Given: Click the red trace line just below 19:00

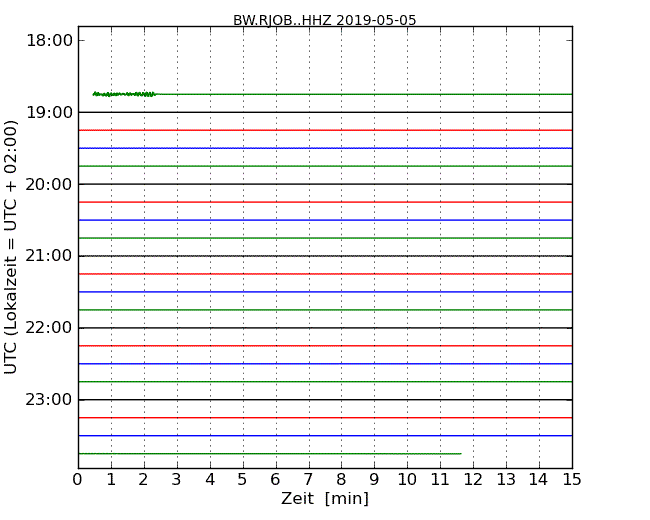Looking at the screenshot, I should click(x=325, y=130).
